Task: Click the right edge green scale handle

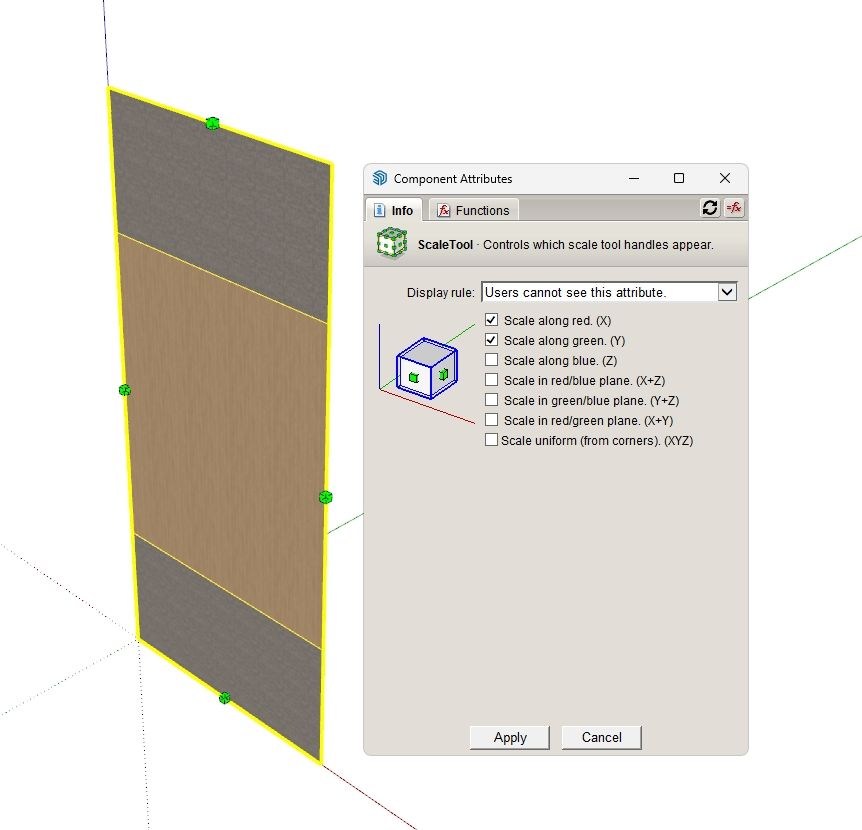Action: (x=325, y=497)
